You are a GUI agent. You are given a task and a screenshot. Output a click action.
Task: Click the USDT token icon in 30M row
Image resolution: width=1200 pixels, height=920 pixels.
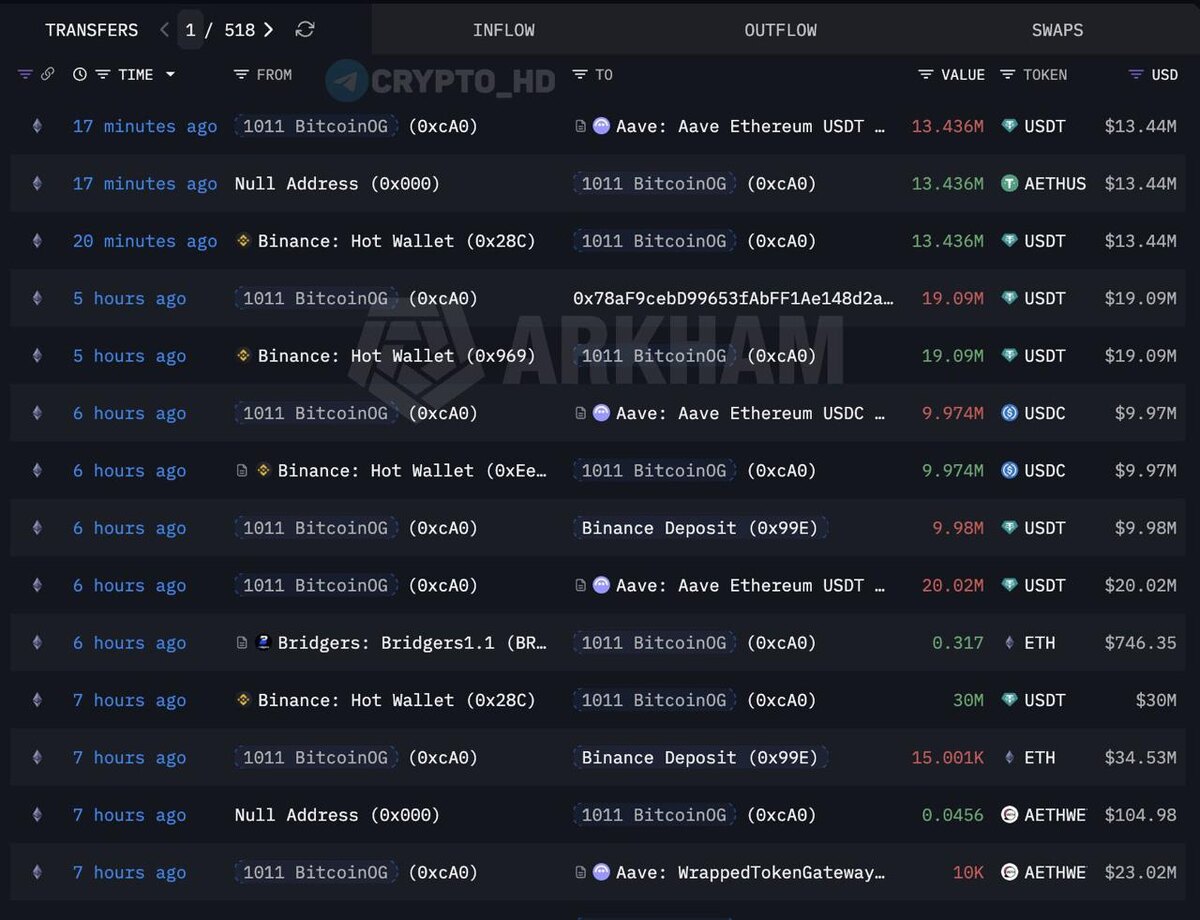pyautogui.click(x=1009, y=700)
